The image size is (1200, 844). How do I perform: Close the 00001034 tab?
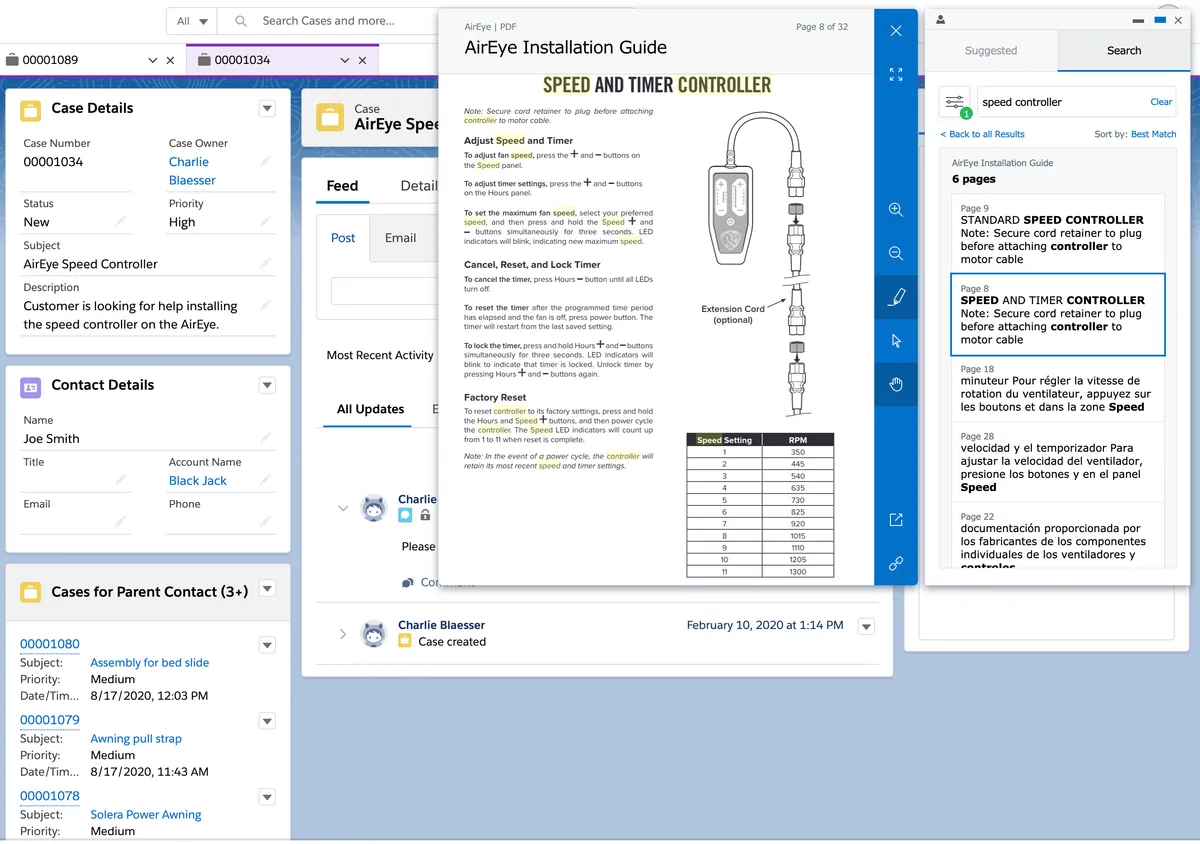pyautogui.click(x=362, y=60)
